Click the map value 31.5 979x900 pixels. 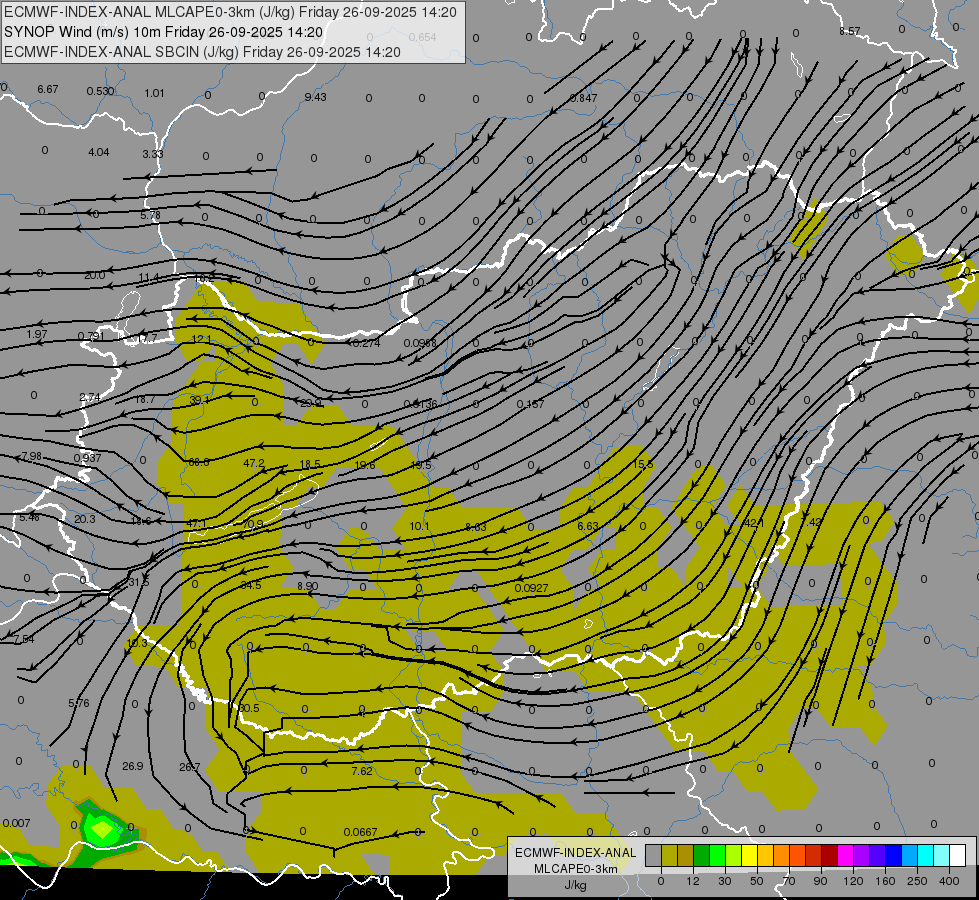tap(139, 582)
